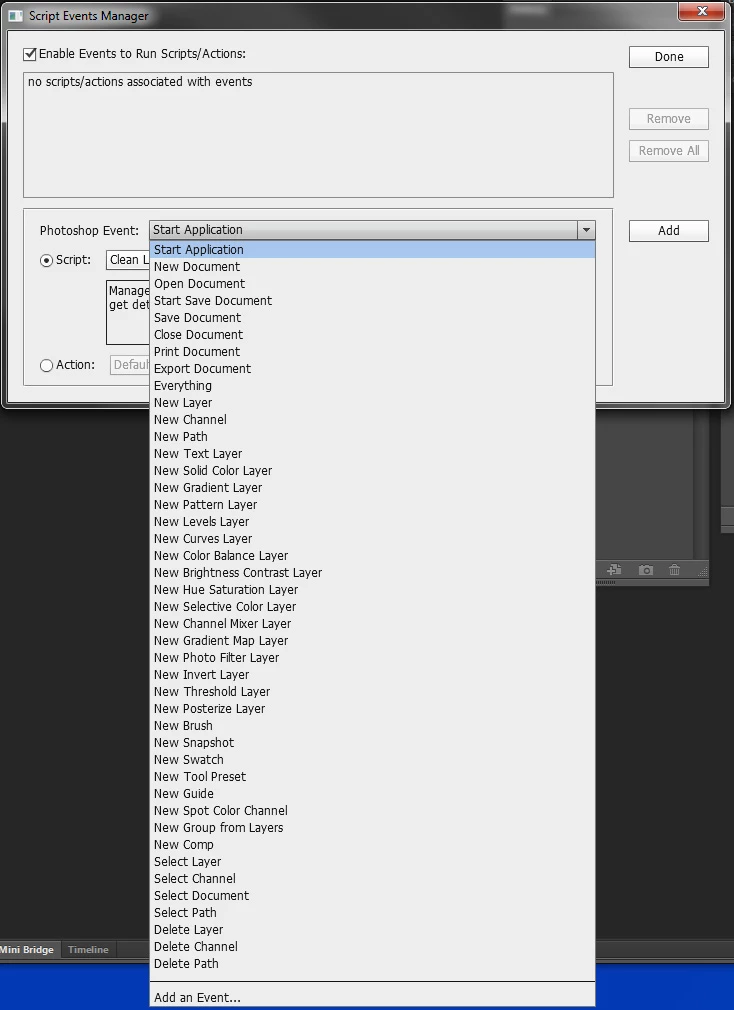734x1010 pixels.
Task: Choose Select Layer event
Action: [x=372, y=862]
